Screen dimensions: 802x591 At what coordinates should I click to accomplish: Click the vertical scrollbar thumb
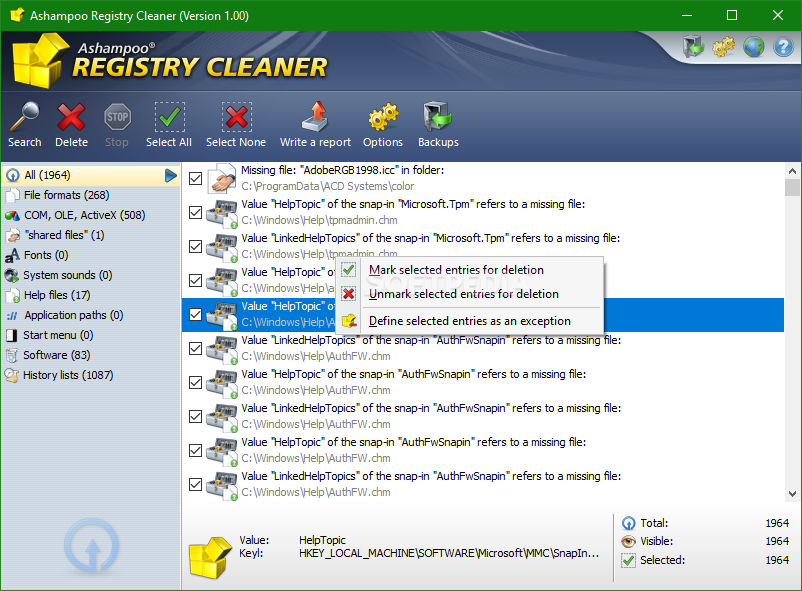click(792, 187)
